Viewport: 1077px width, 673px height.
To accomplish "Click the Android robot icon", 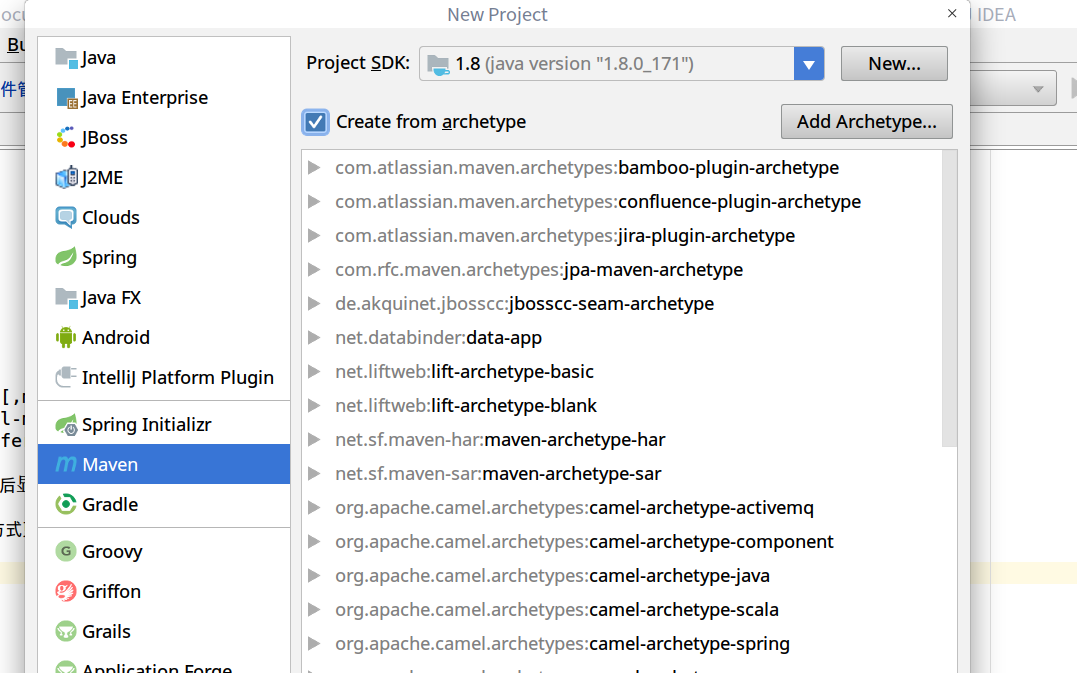I will (66, 337).
